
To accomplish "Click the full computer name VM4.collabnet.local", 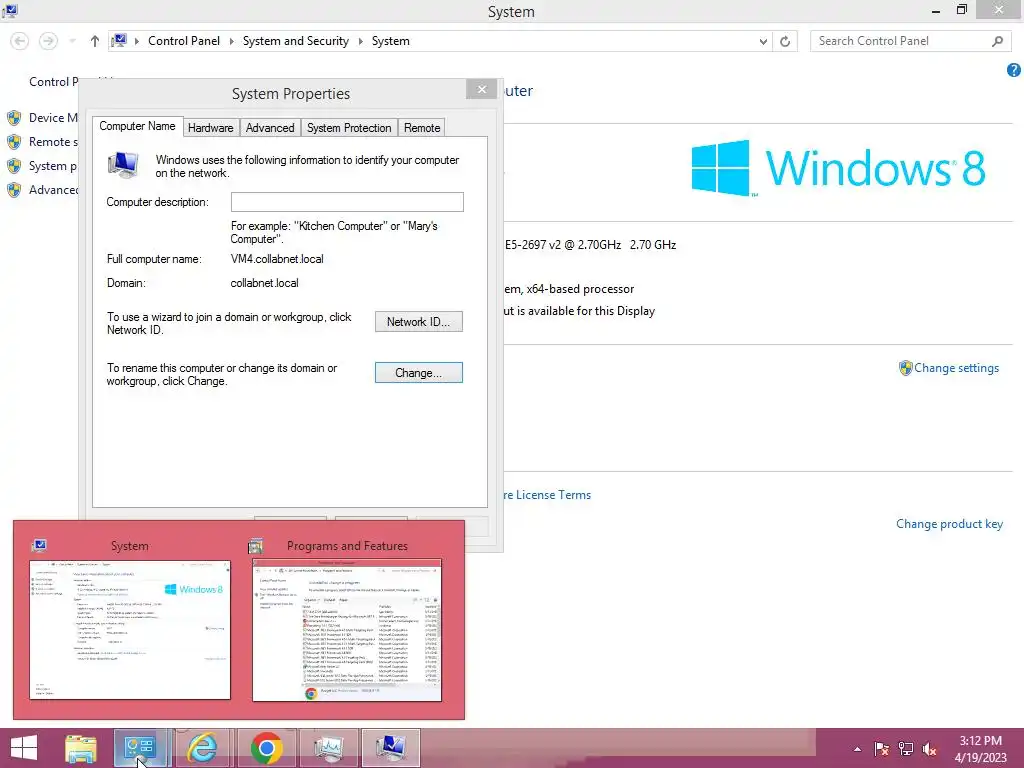I will click(x=277, y=259).
